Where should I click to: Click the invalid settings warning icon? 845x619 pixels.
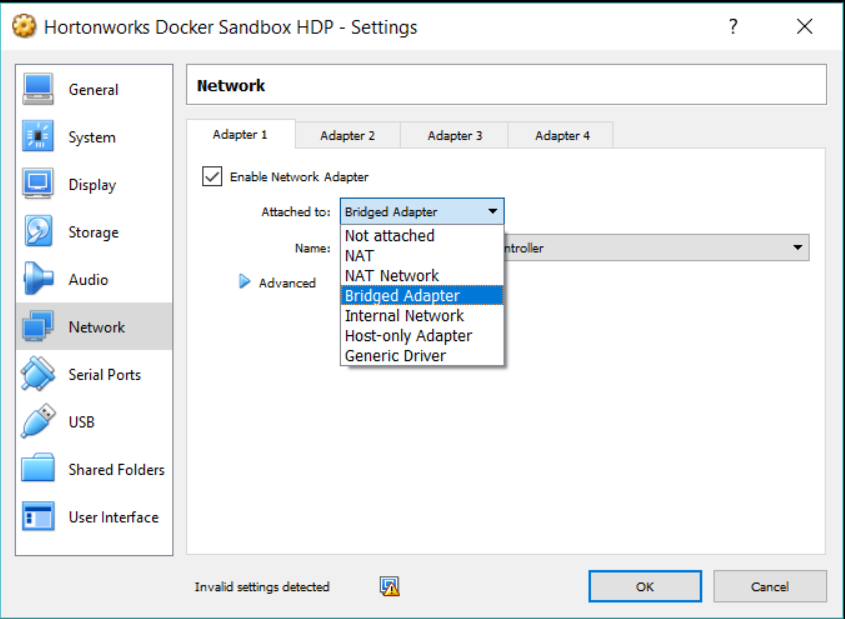pos(389,586)
